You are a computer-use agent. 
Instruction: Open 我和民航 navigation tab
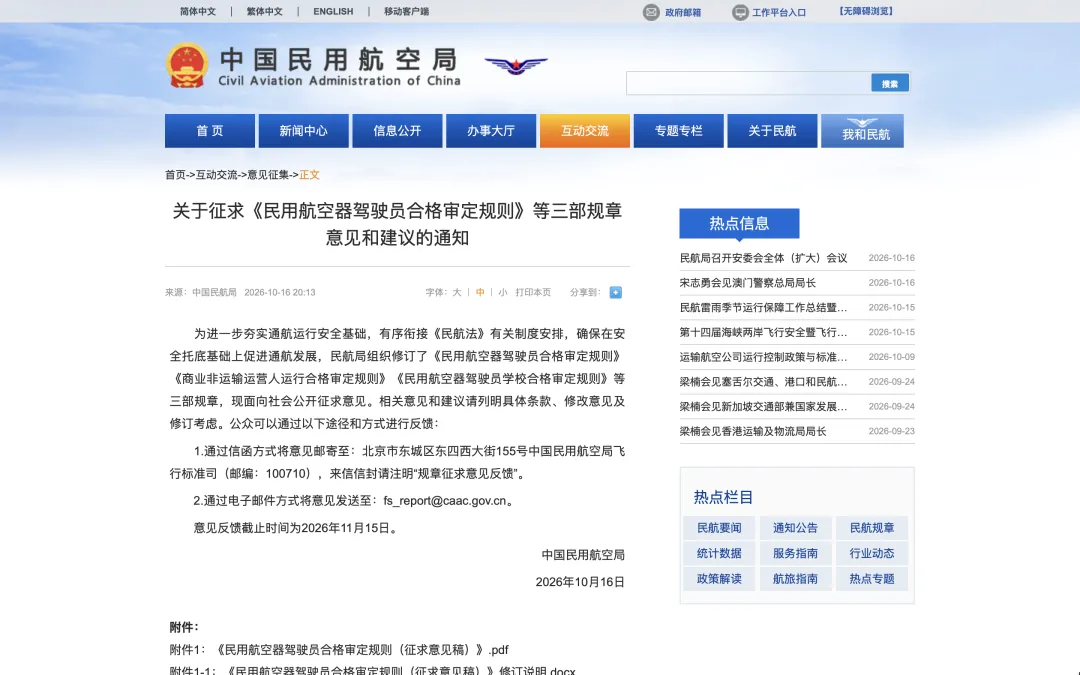(862, 131)
